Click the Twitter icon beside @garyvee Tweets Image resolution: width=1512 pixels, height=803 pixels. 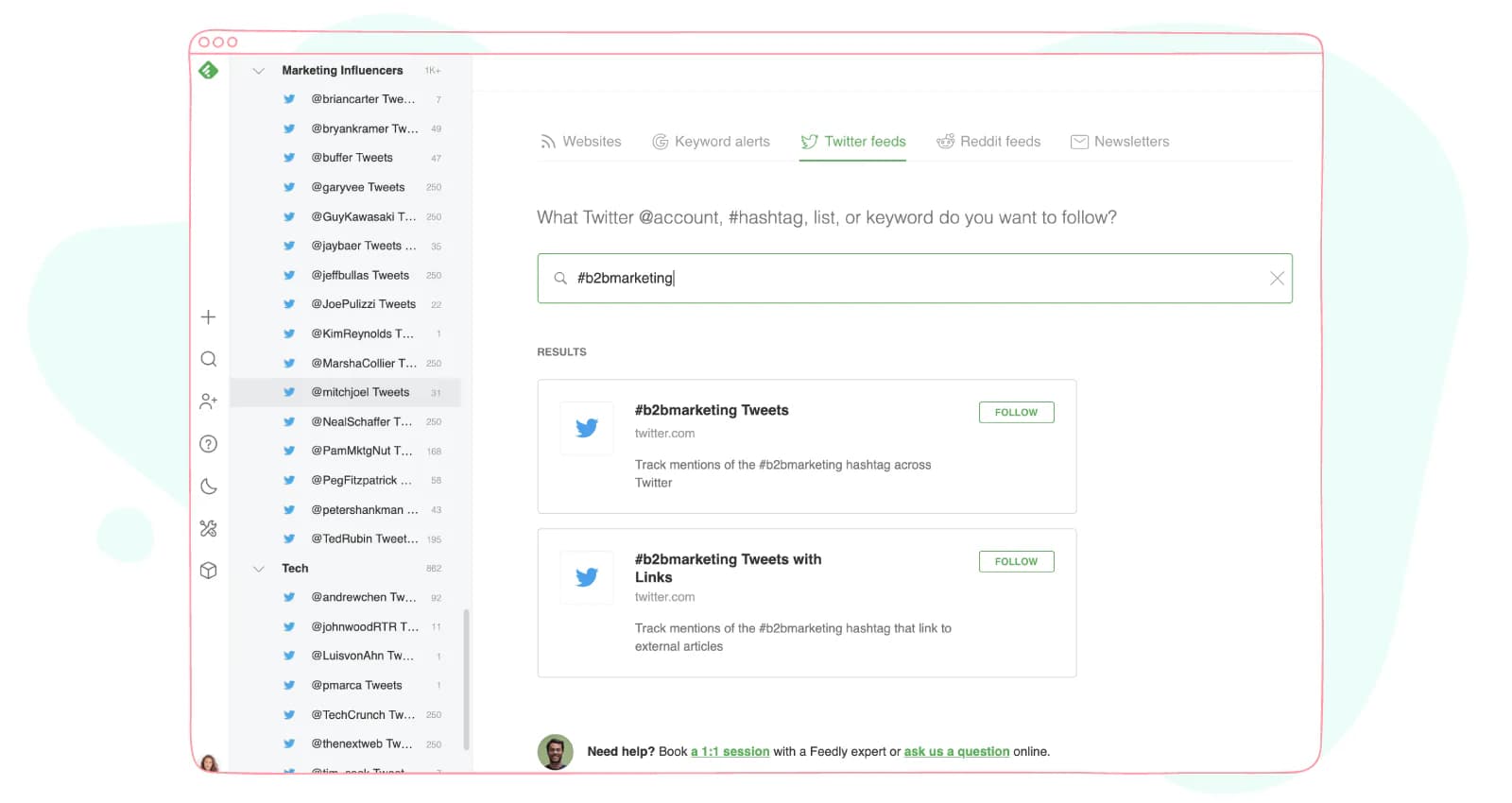289,187
